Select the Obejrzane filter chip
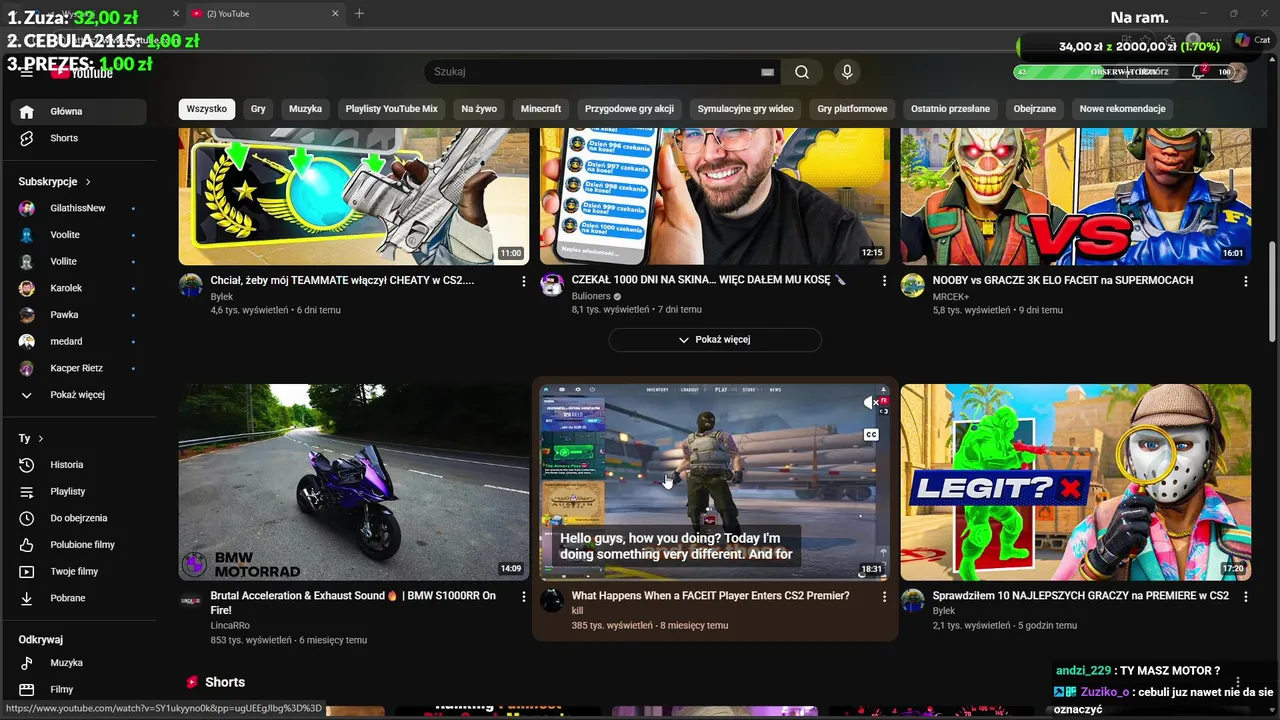Screen dimensions: 1280x720 [1035, 109]
